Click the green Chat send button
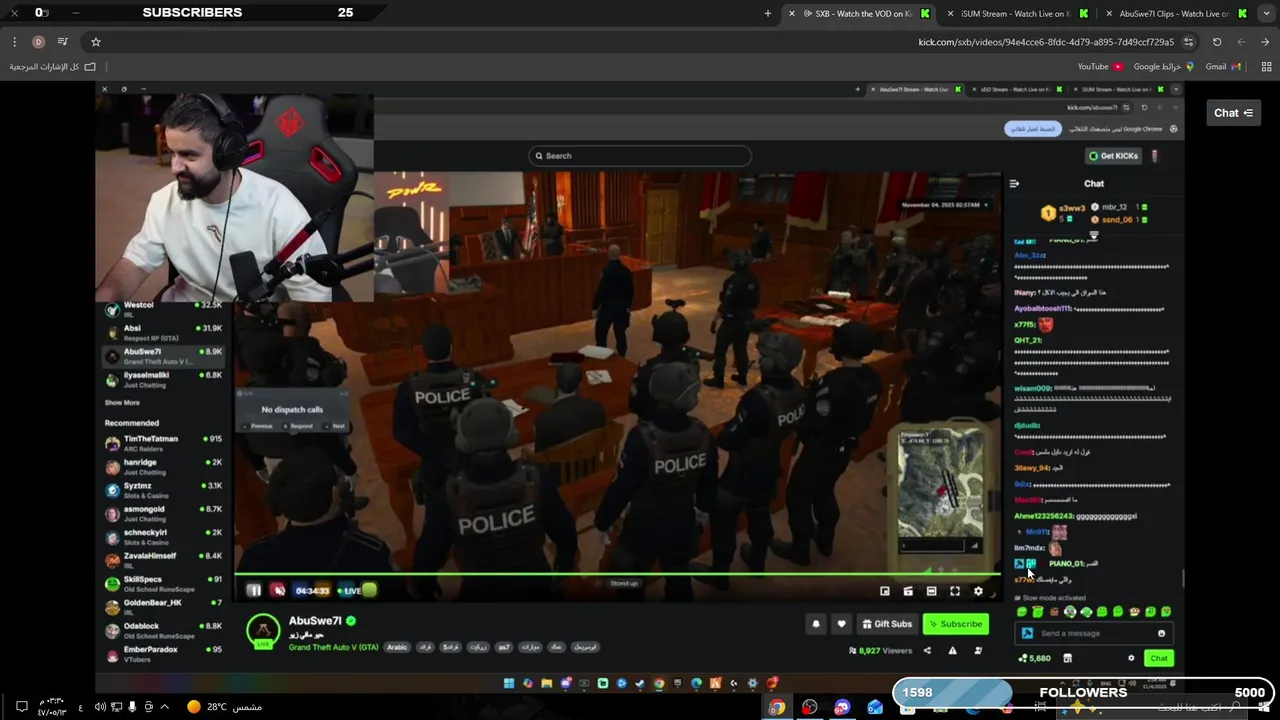The height and width of the screenshot is (720, 1280). point(1159,658)
